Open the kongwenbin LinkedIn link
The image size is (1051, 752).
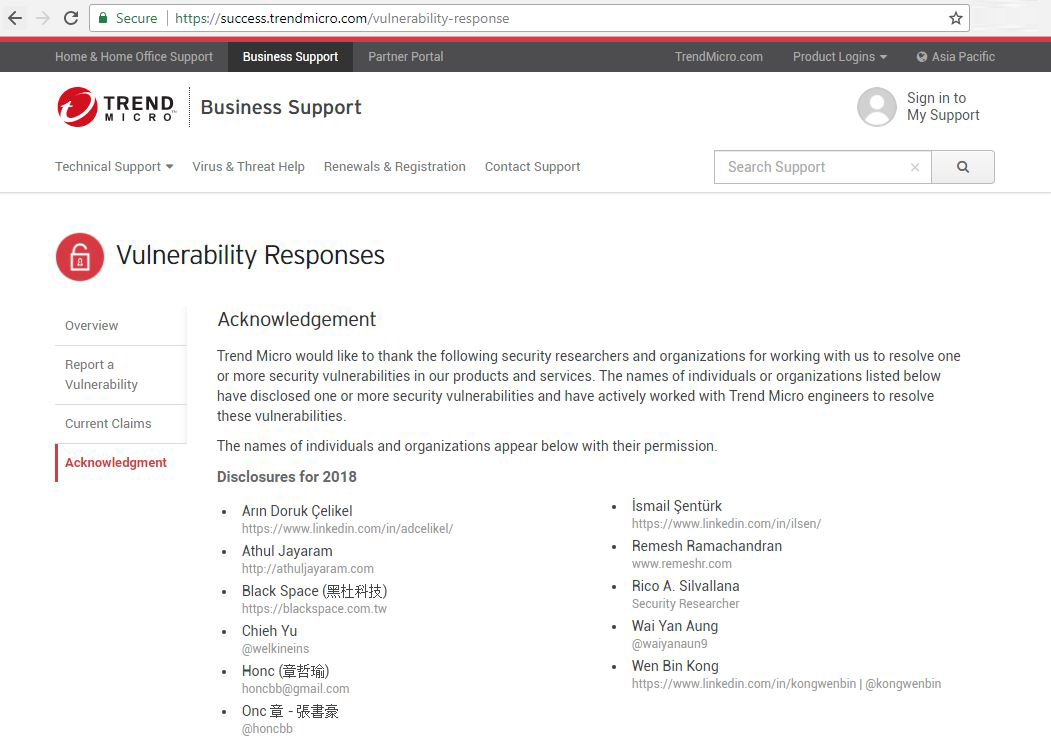point(744,684)
